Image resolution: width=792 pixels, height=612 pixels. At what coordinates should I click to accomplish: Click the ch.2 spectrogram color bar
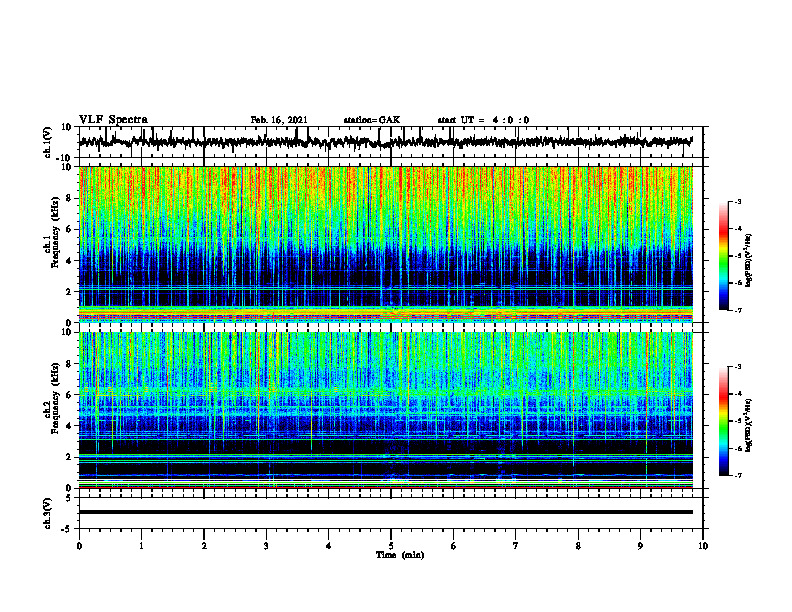724,421
